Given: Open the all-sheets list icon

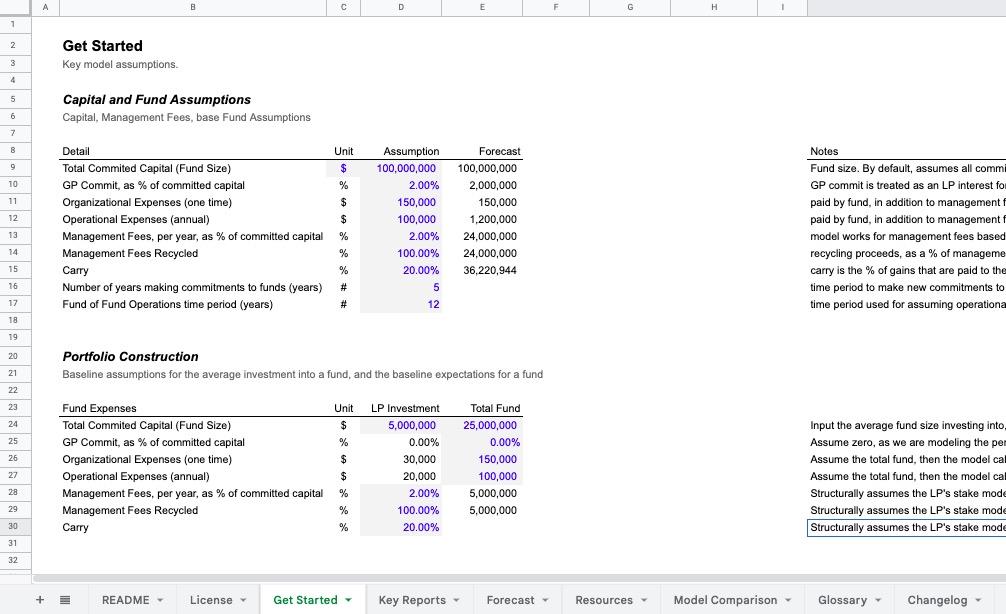Looking at the screenshot, I should [x=67, y=599].
